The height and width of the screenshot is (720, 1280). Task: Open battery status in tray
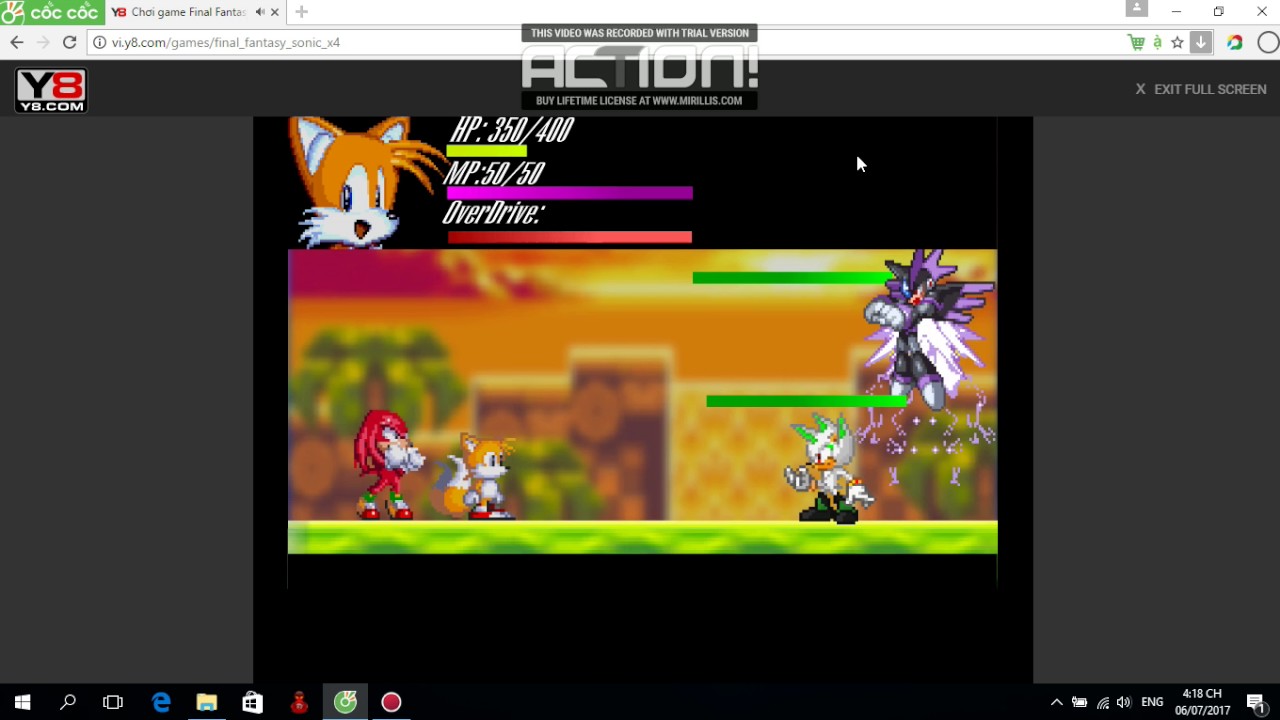pos(1079,702)
